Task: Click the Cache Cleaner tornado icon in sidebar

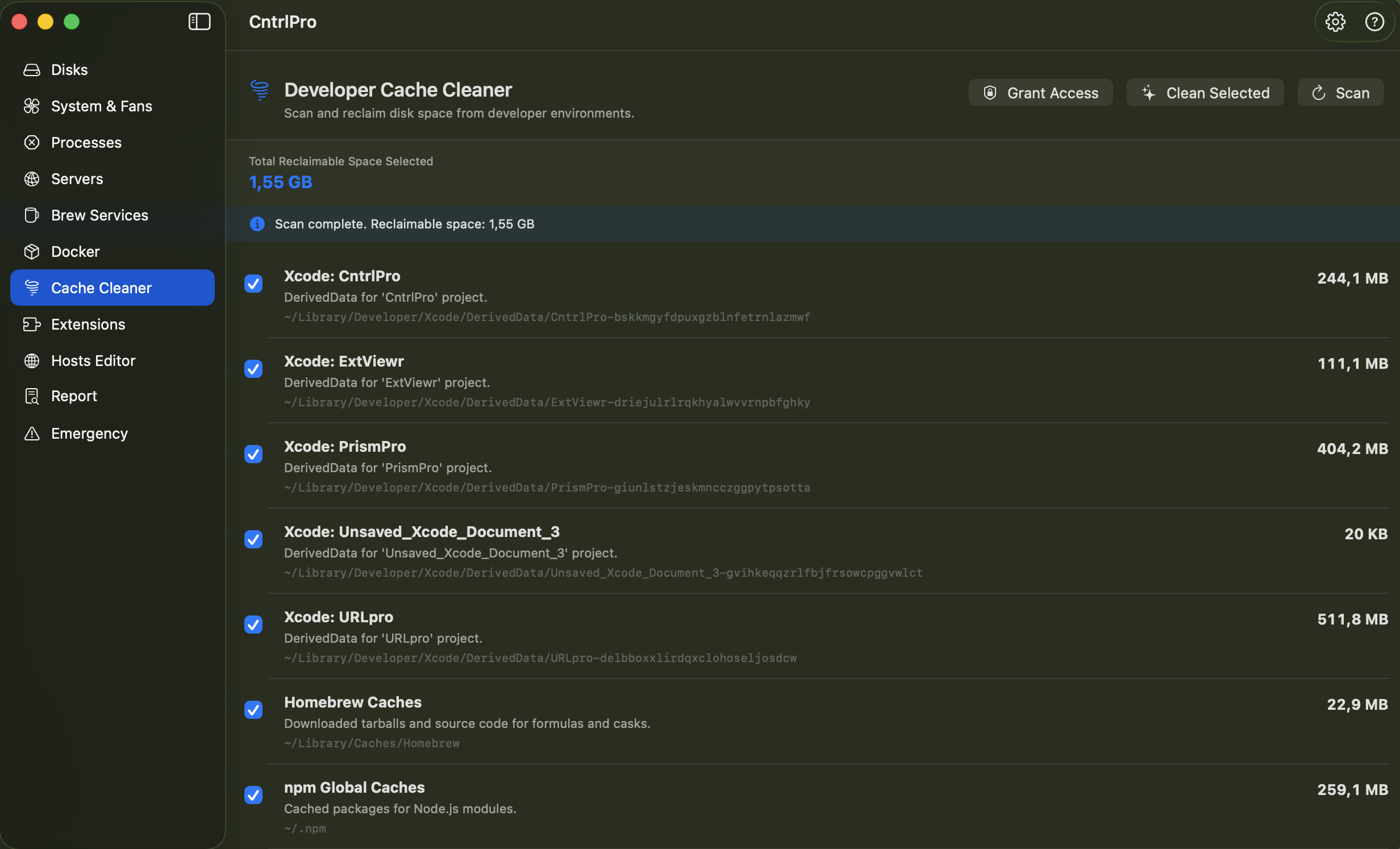Action: coord(32,288)
